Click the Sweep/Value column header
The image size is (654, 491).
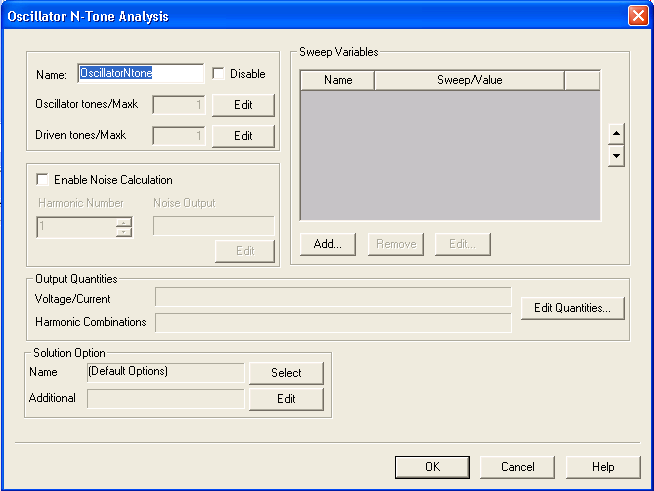(x=469, y=80)
